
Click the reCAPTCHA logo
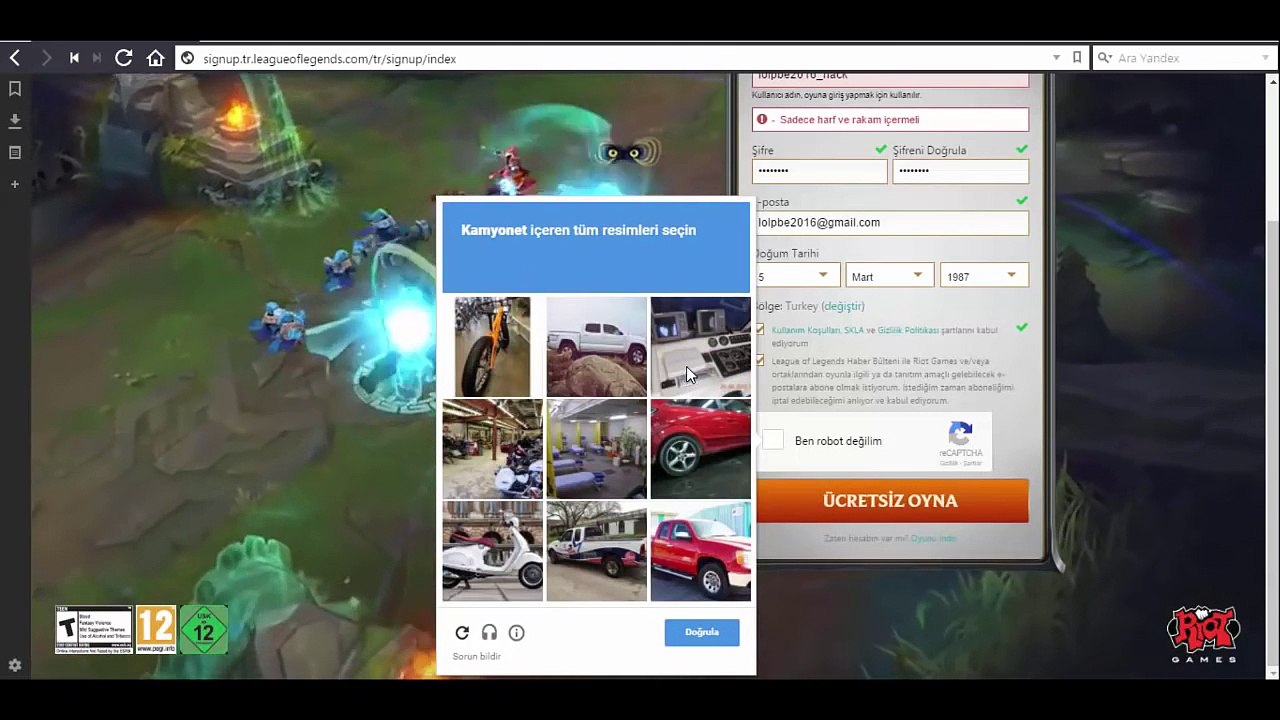(x=961, y=434)
